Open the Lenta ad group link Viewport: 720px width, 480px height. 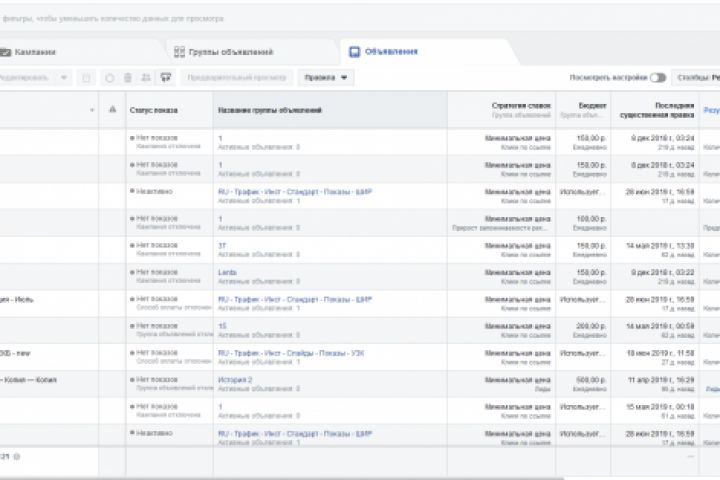[227, 272]
